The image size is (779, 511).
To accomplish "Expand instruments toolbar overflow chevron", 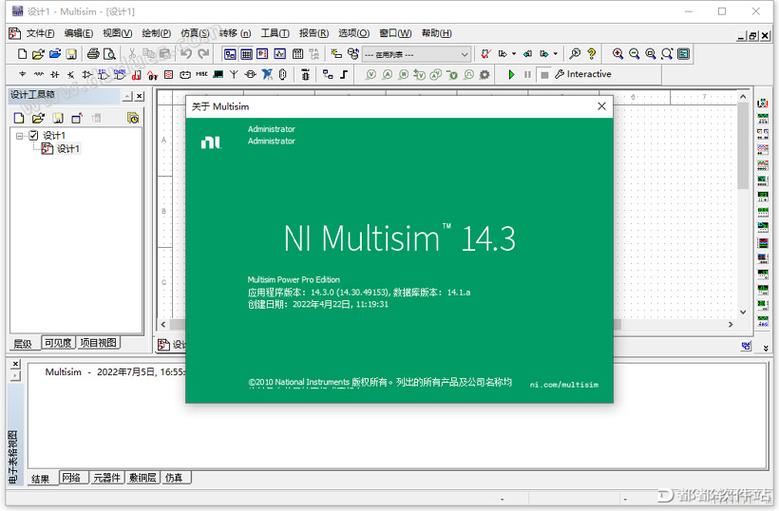I will pyautogui.click(x=766, y=348).
